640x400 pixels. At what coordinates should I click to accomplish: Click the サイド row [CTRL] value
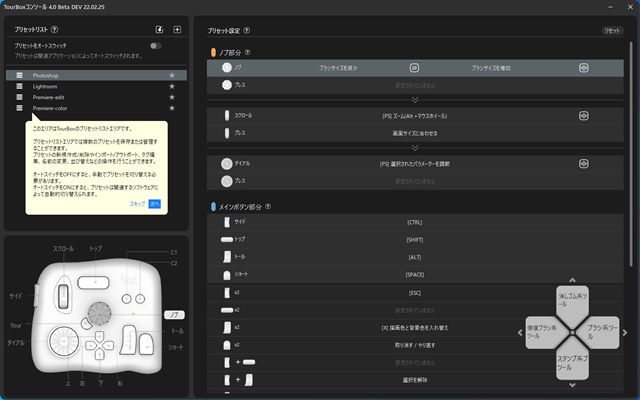[x=415, y=222]
